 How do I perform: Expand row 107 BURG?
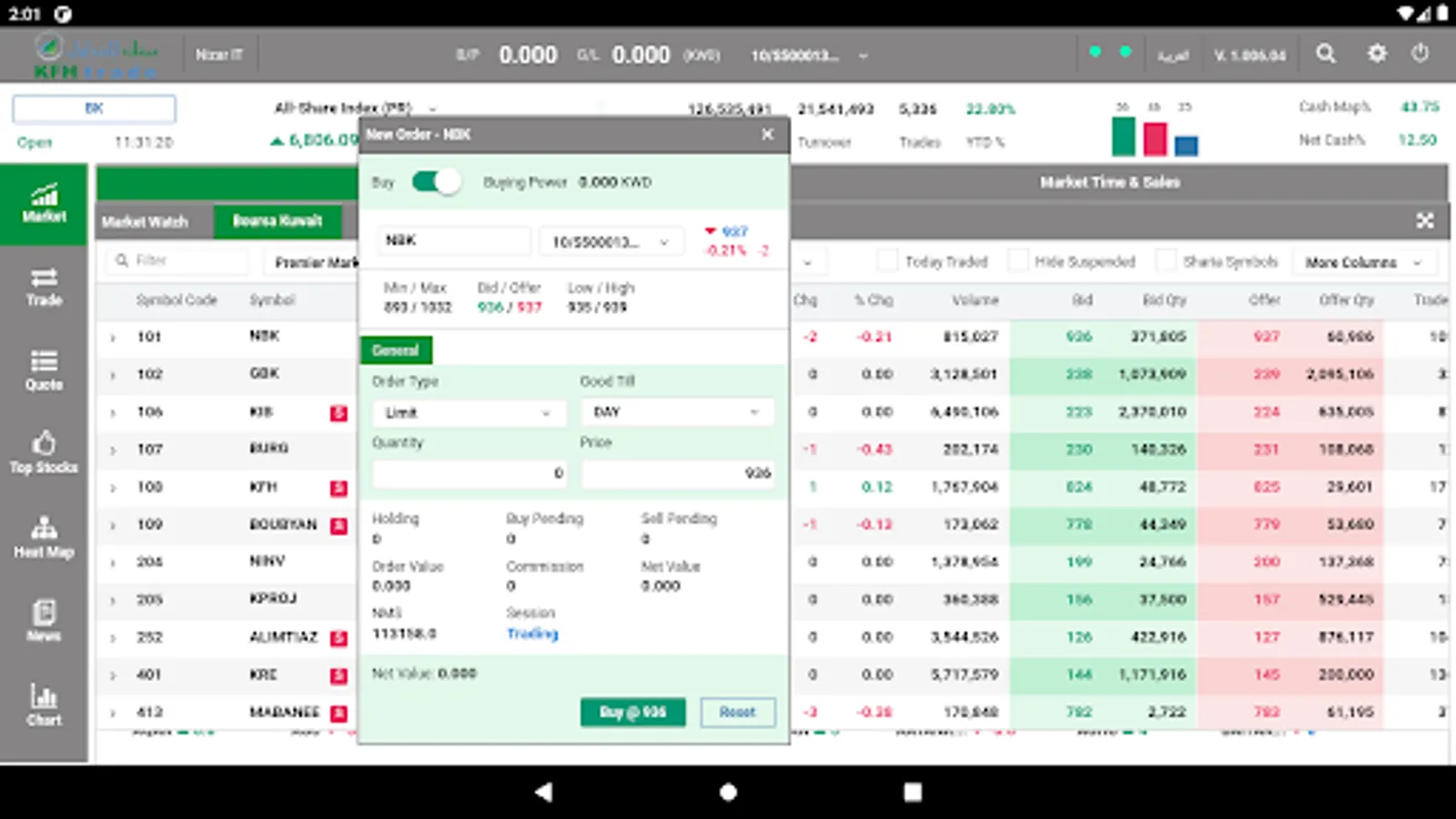point(113,450)
